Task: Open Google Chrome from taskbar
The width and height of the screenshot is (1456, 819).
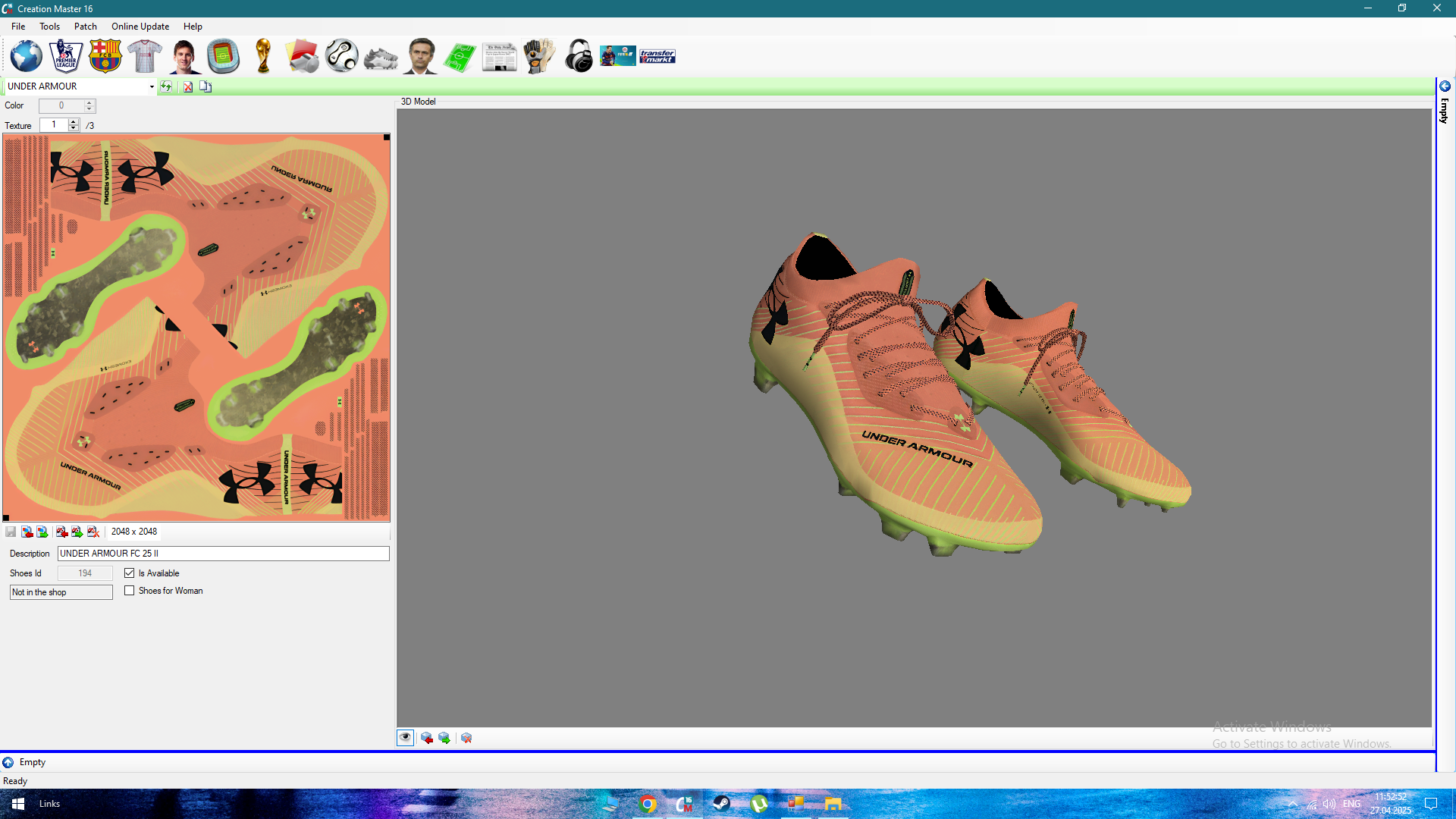Action: [648, 804]
